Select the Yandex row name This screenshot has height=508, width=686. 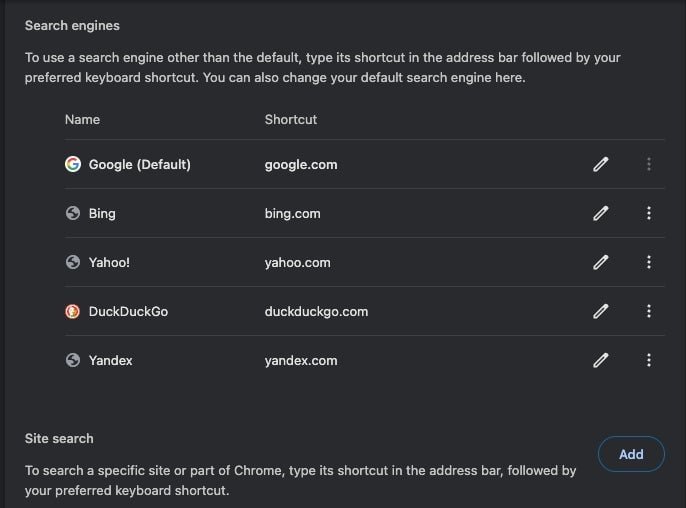(111, 361)
